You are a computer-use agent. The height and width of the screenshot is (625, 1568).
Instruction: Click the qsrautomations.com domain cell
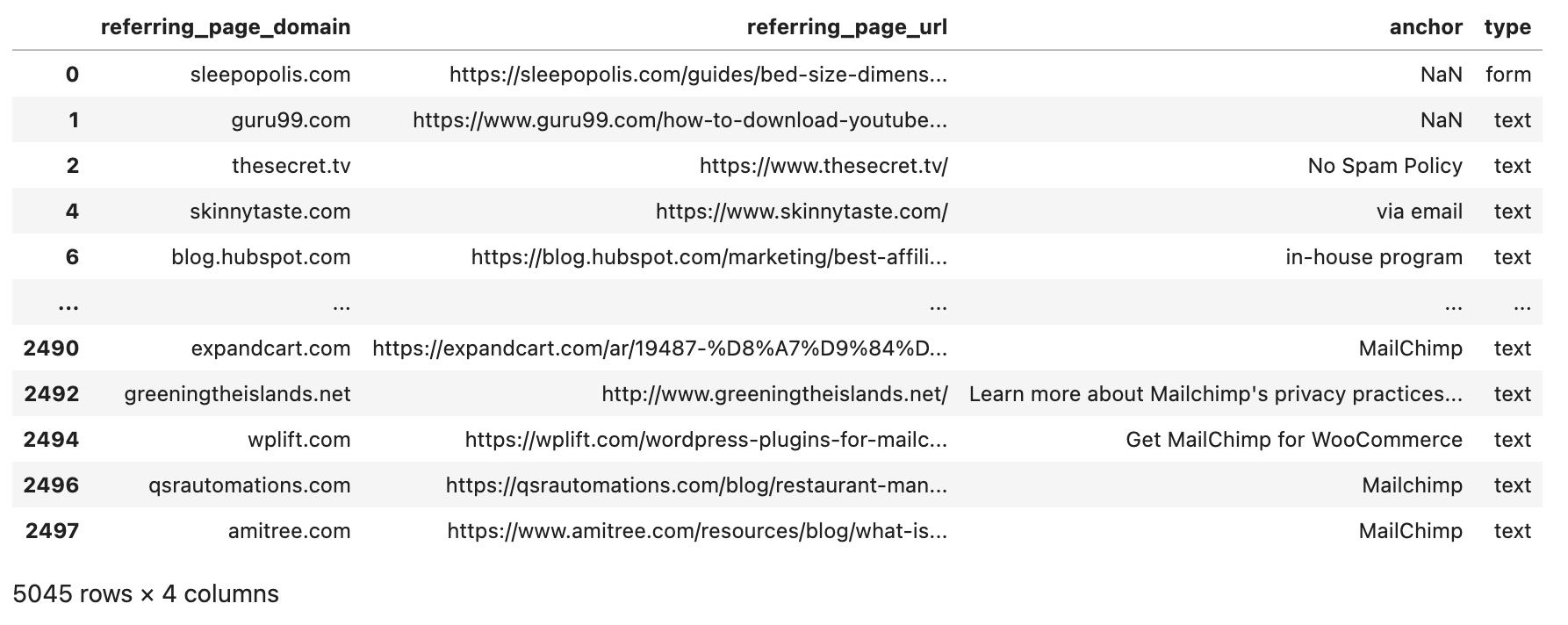(249, 485)
